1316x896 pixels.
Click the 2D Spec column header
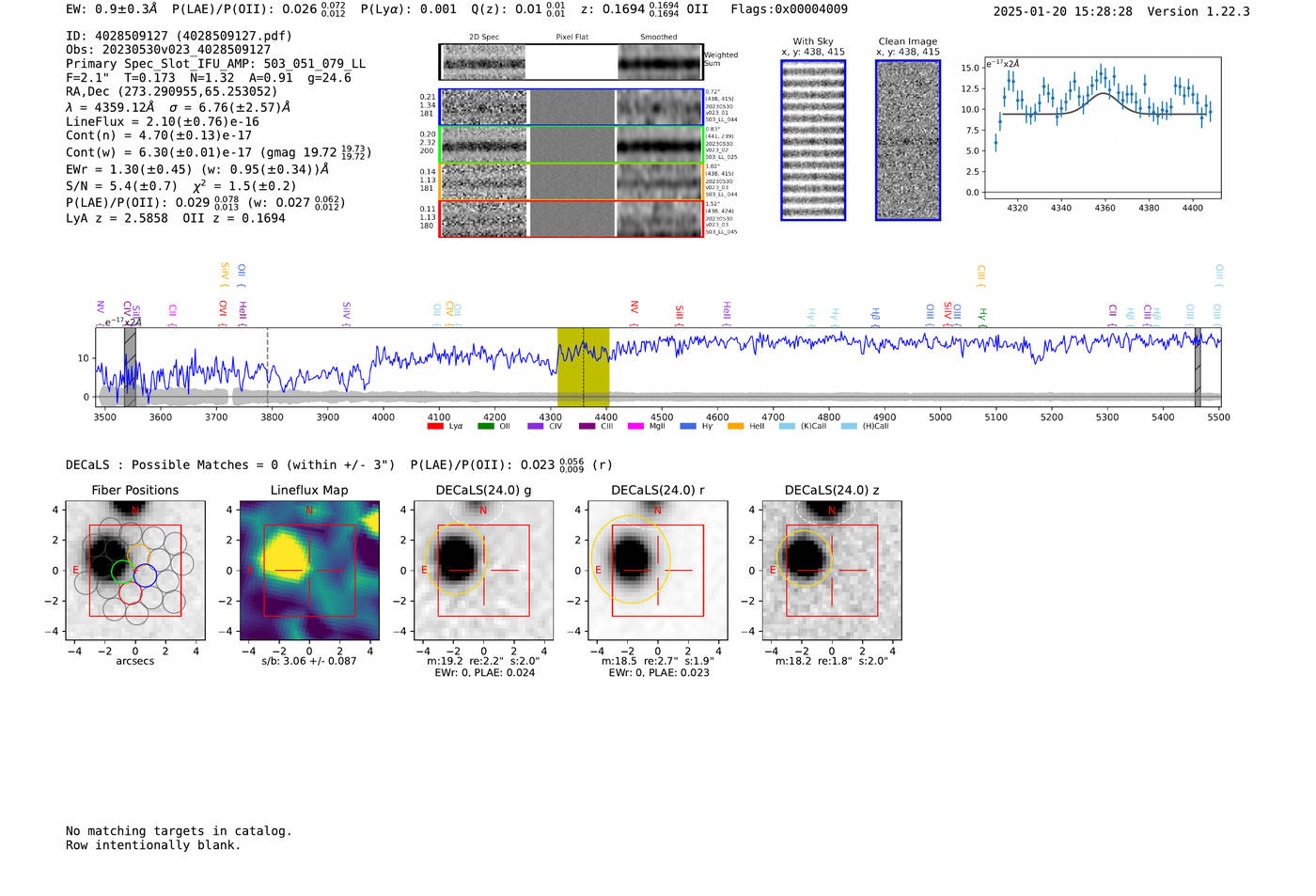tap(484, 38)
